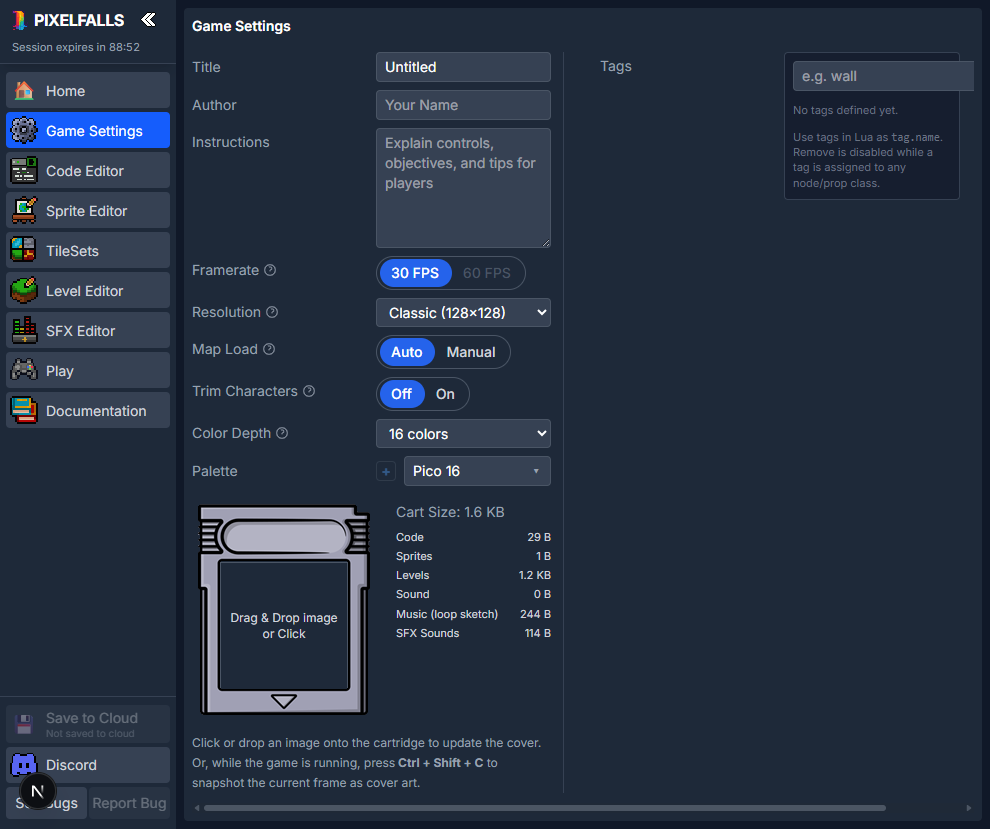Set Map Load to Auto
990x829 pixels.
[407, 352]
